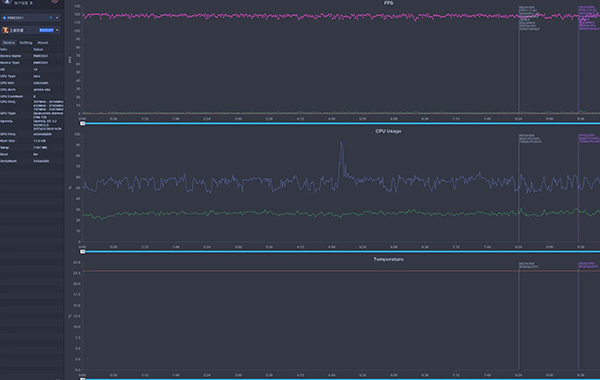Click the blue highlighted tag in app selector
This screenshot has width=600, height=380.
point(46,30)
